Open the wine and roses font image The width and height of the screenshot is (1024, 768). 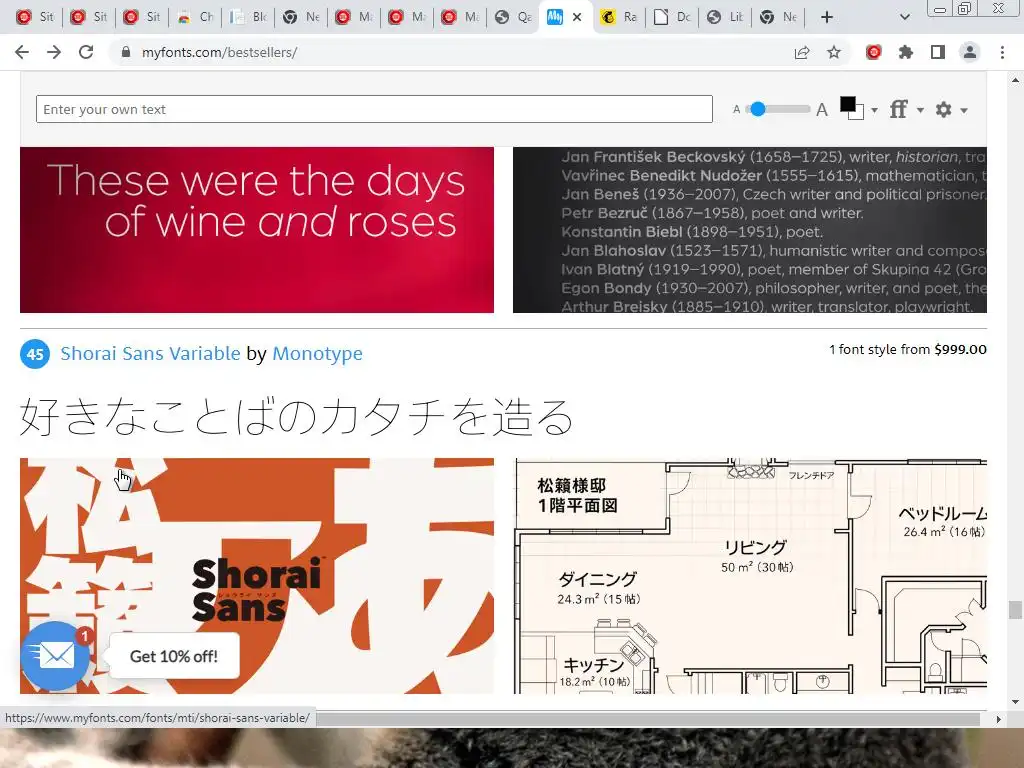click(257, 230)
